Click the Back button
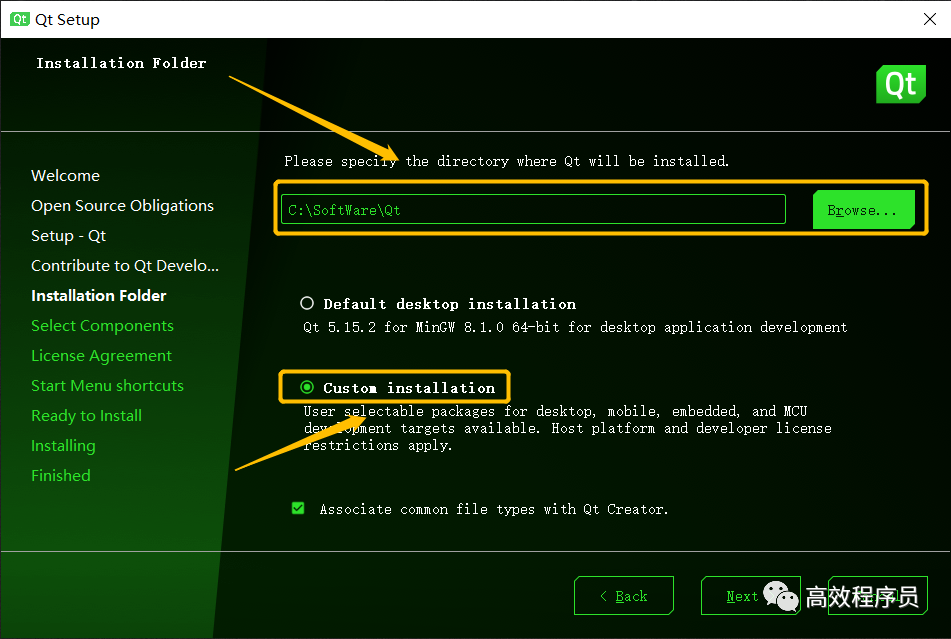Image resolution: width=951 pixels, height=639 pixels. click(x=624, y=595)
